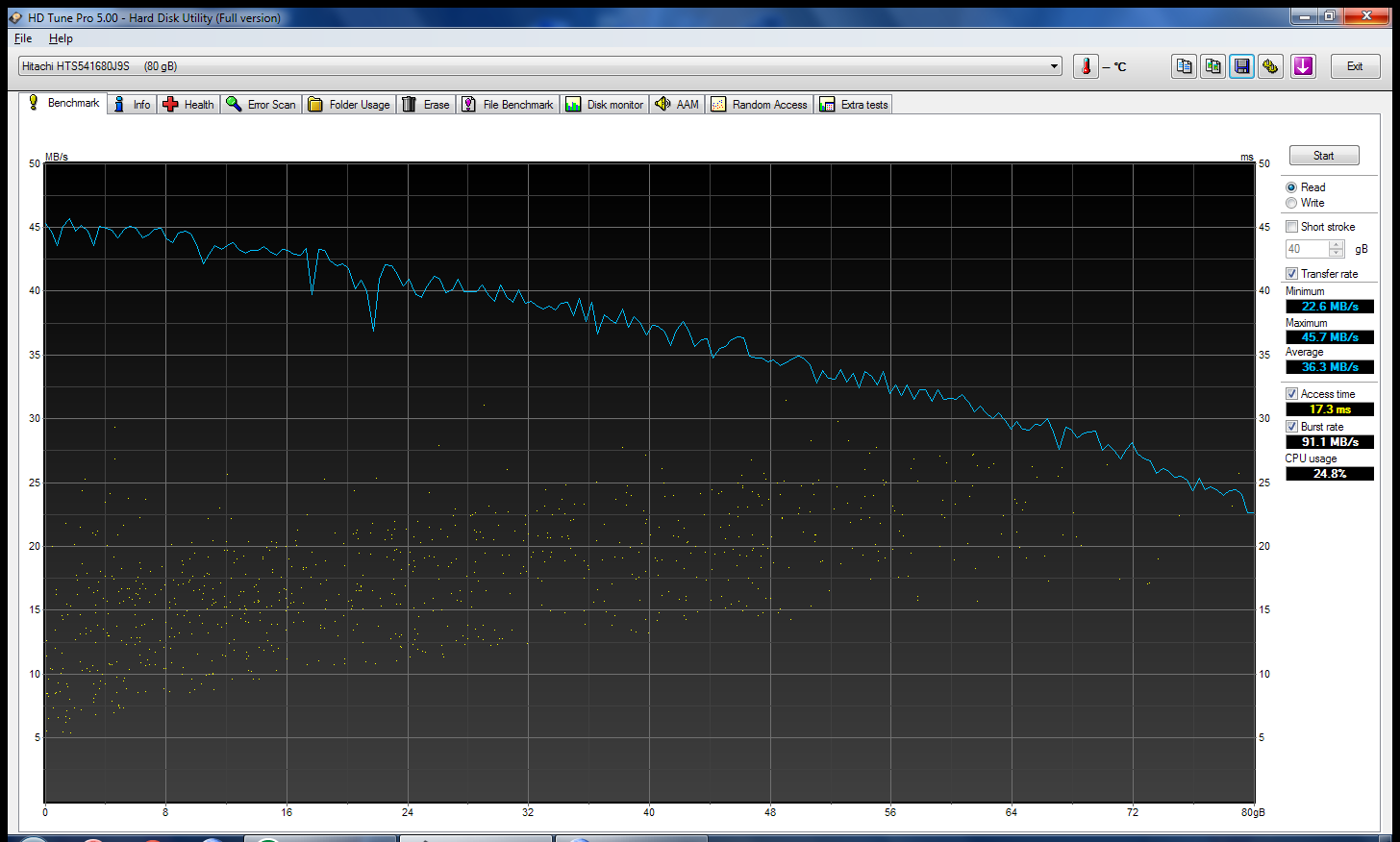The image size is (1400, 842).
Task: Click the HD Tune Pro title bar icon
Action: pyautogui.click(x=15, y=17)
